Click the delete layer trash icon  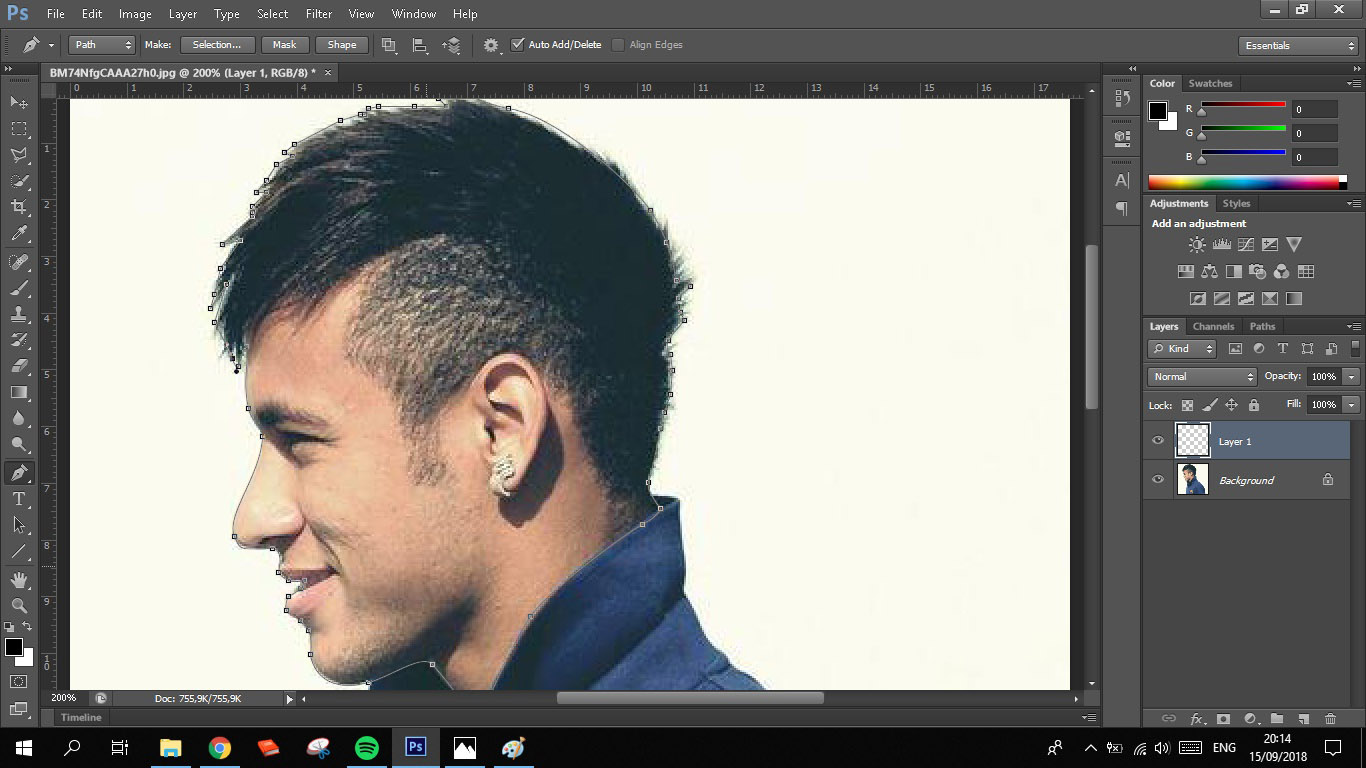[1330, 719]
